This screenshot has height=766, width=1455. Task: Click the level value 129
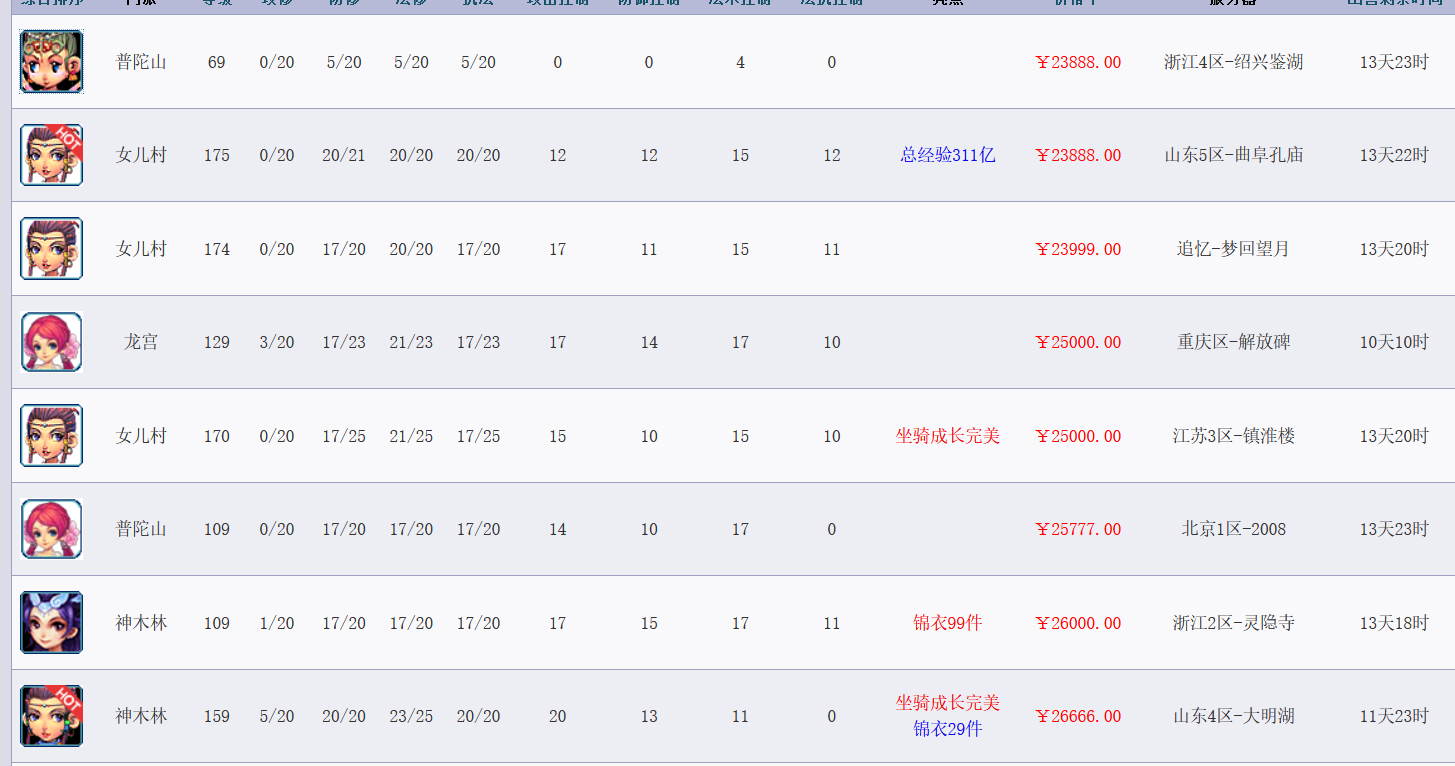point(217,342)
